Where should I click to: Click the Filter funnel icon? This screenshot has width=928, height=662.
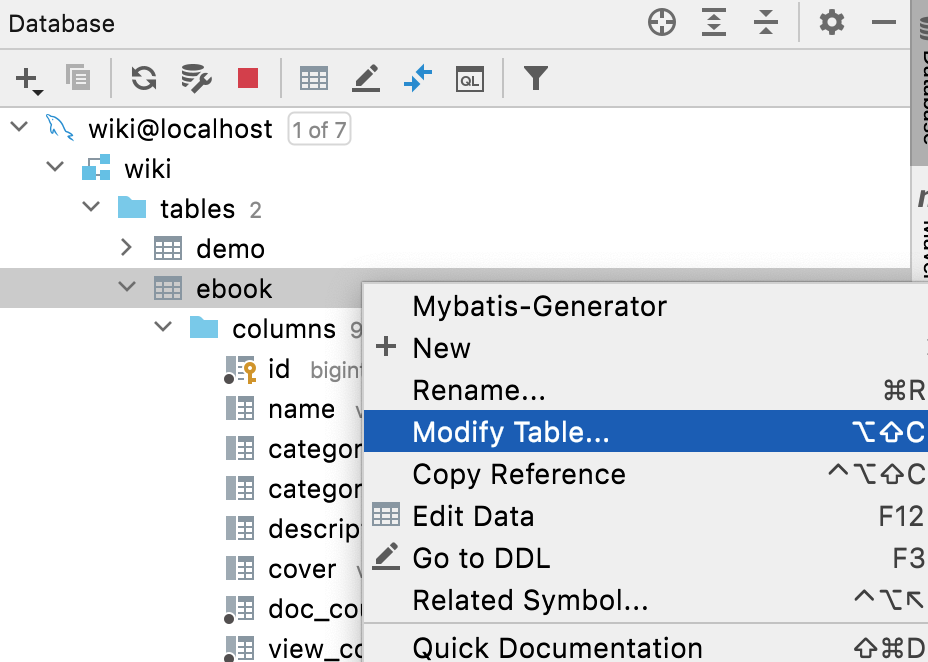coord(536,78)
